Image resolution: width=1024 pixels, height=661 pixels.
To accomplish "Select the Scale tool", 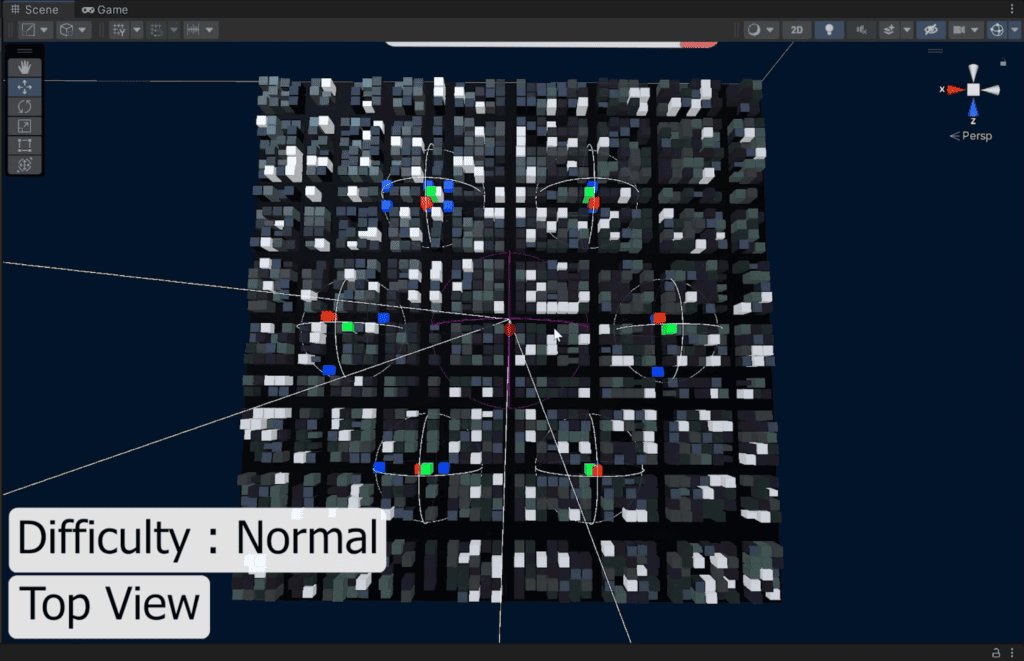I will tap(25, 125).
